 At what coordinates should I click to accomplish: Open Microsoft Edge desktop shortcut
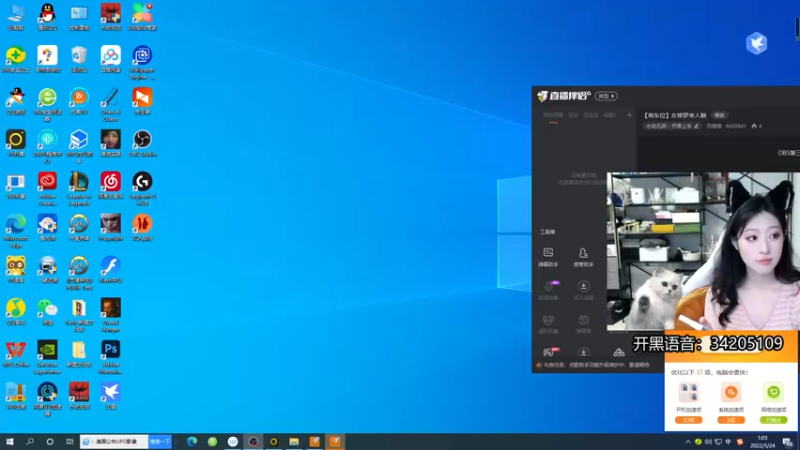16,231
